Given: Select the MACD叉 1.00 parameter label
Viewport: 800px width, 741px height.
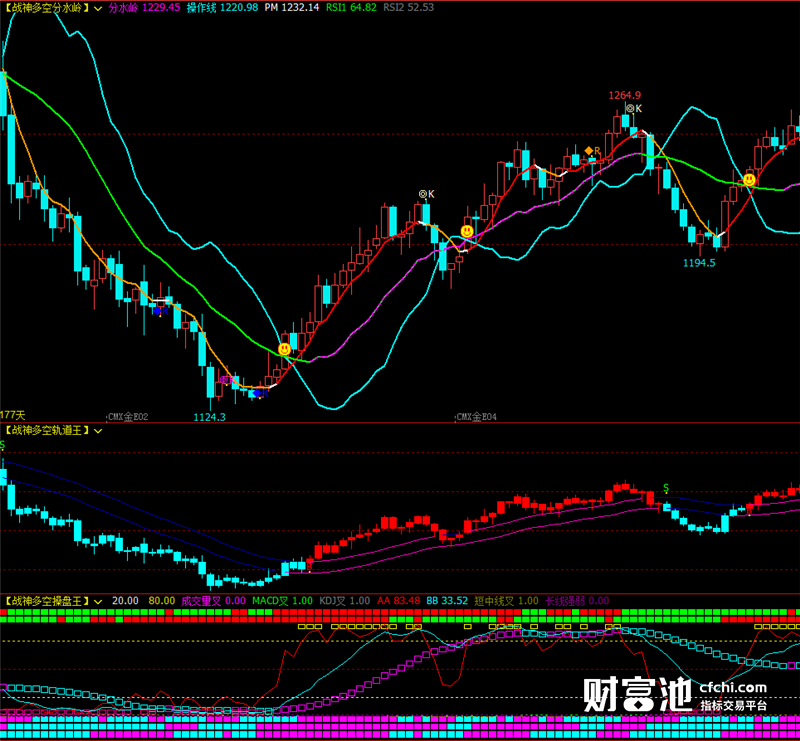Looking at the screenshot, I should point(282,601).
